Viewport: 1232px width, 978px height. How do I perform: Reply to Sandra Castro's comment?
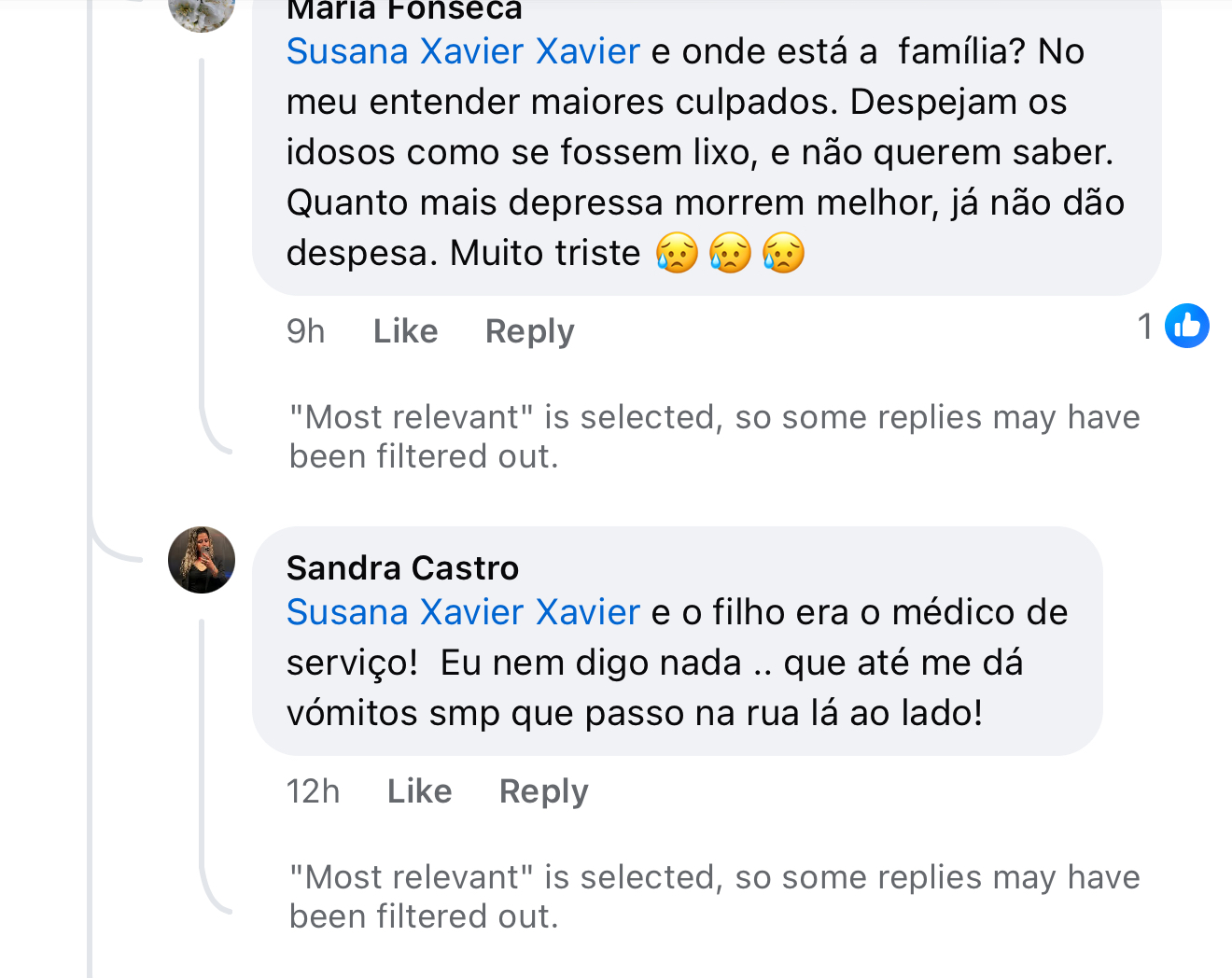pos(543,791)
